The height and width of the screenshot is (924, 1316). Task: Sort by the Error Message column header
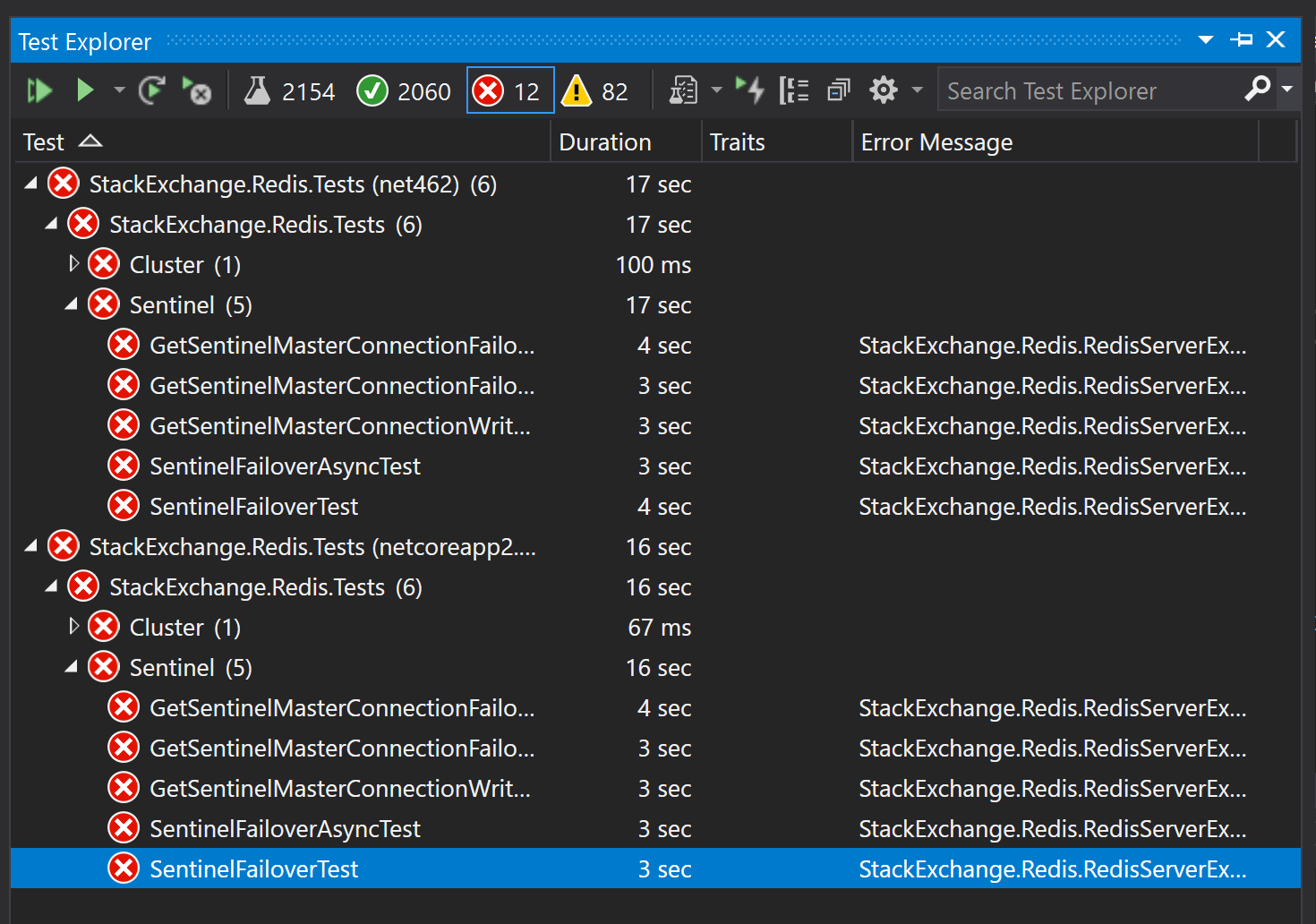point(1055,142)
